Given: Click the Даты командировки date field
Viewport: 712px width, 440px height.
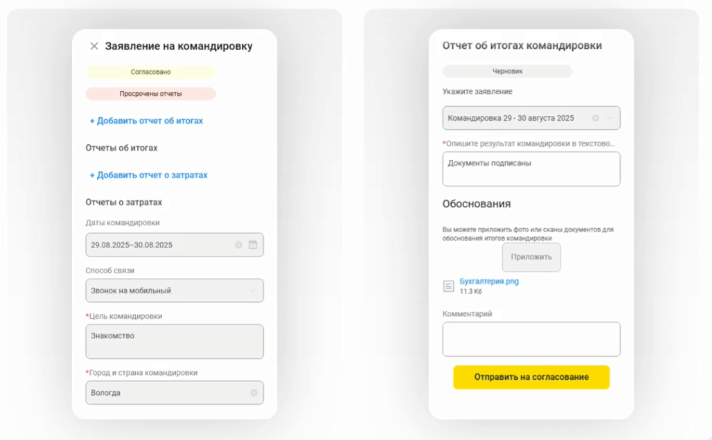Looking at the screenshot, I should click(160, 245).
